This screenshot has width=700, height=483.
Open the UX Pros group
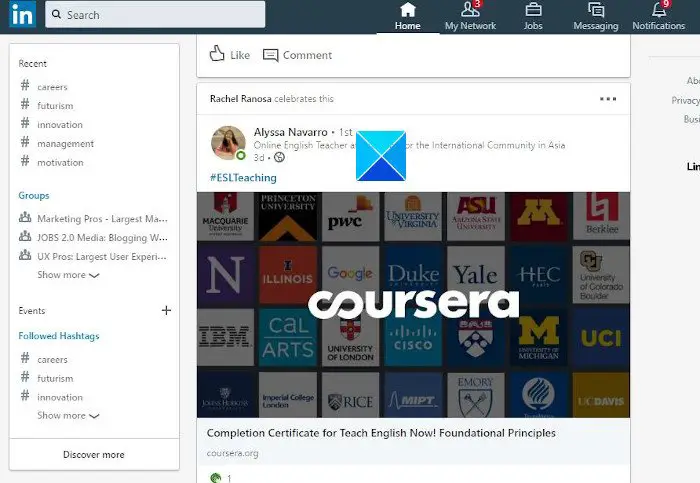(102, 257)
